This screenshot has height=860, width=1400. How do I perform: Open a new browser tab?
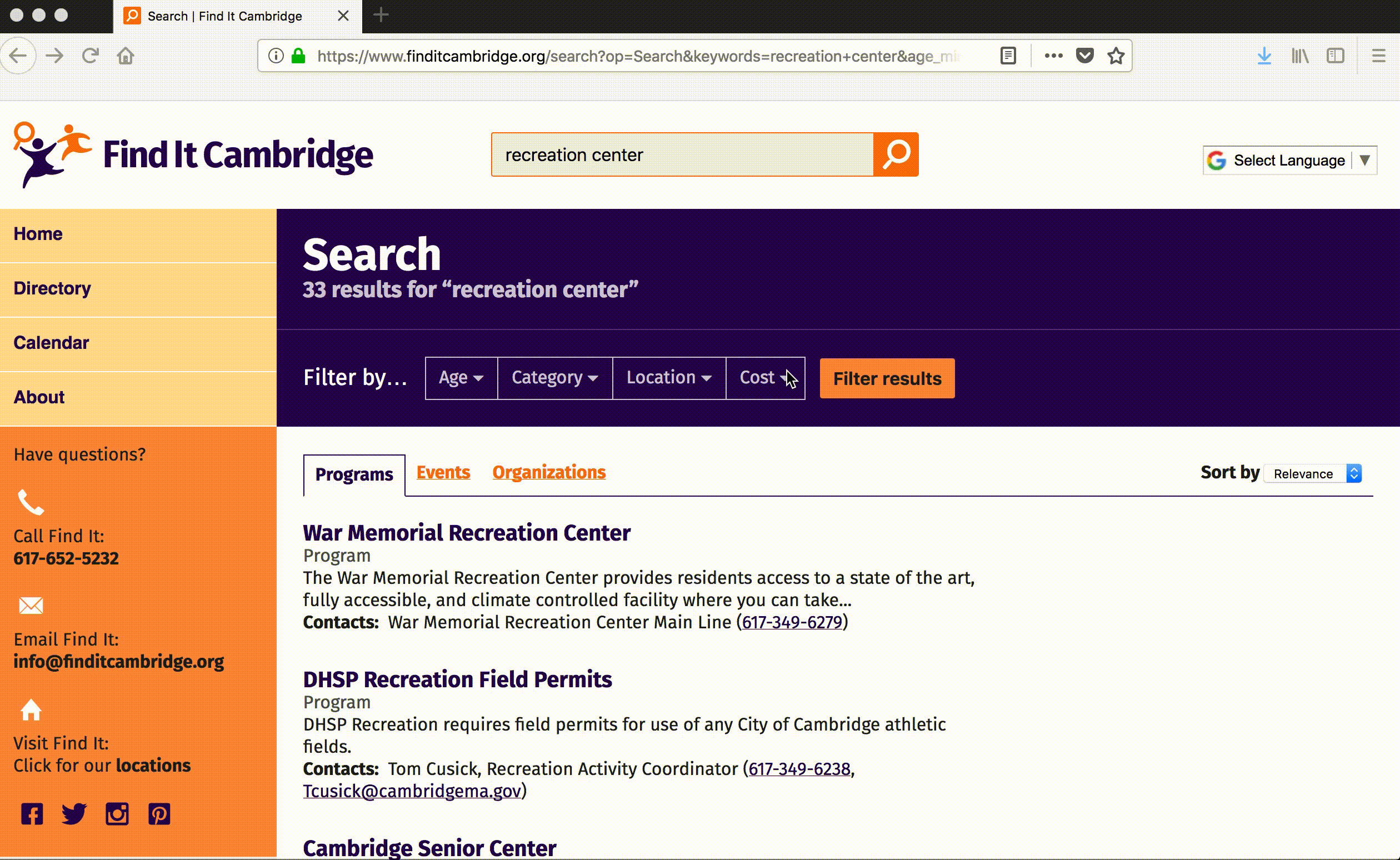381,16
